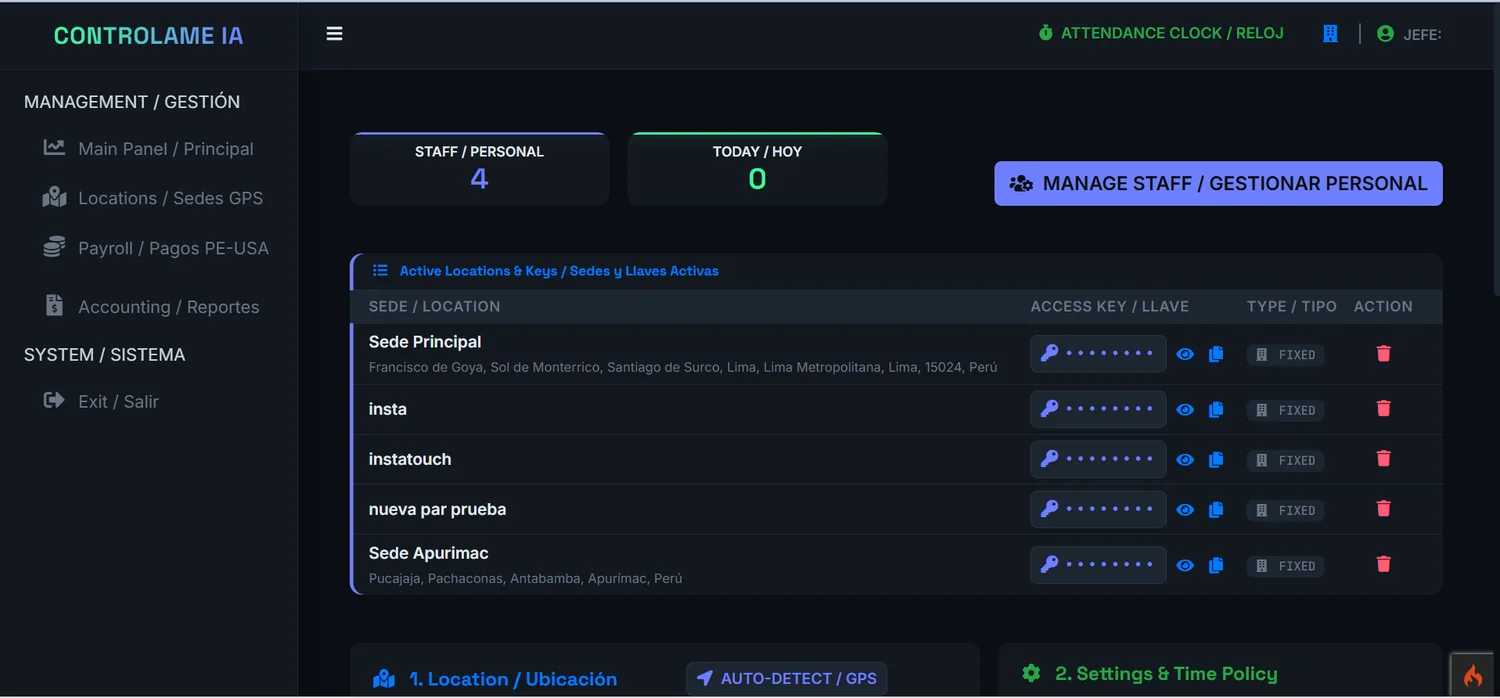The image size is (1500, 698).
Task: Copy the Sede Principal access key
Action: 1216,354
